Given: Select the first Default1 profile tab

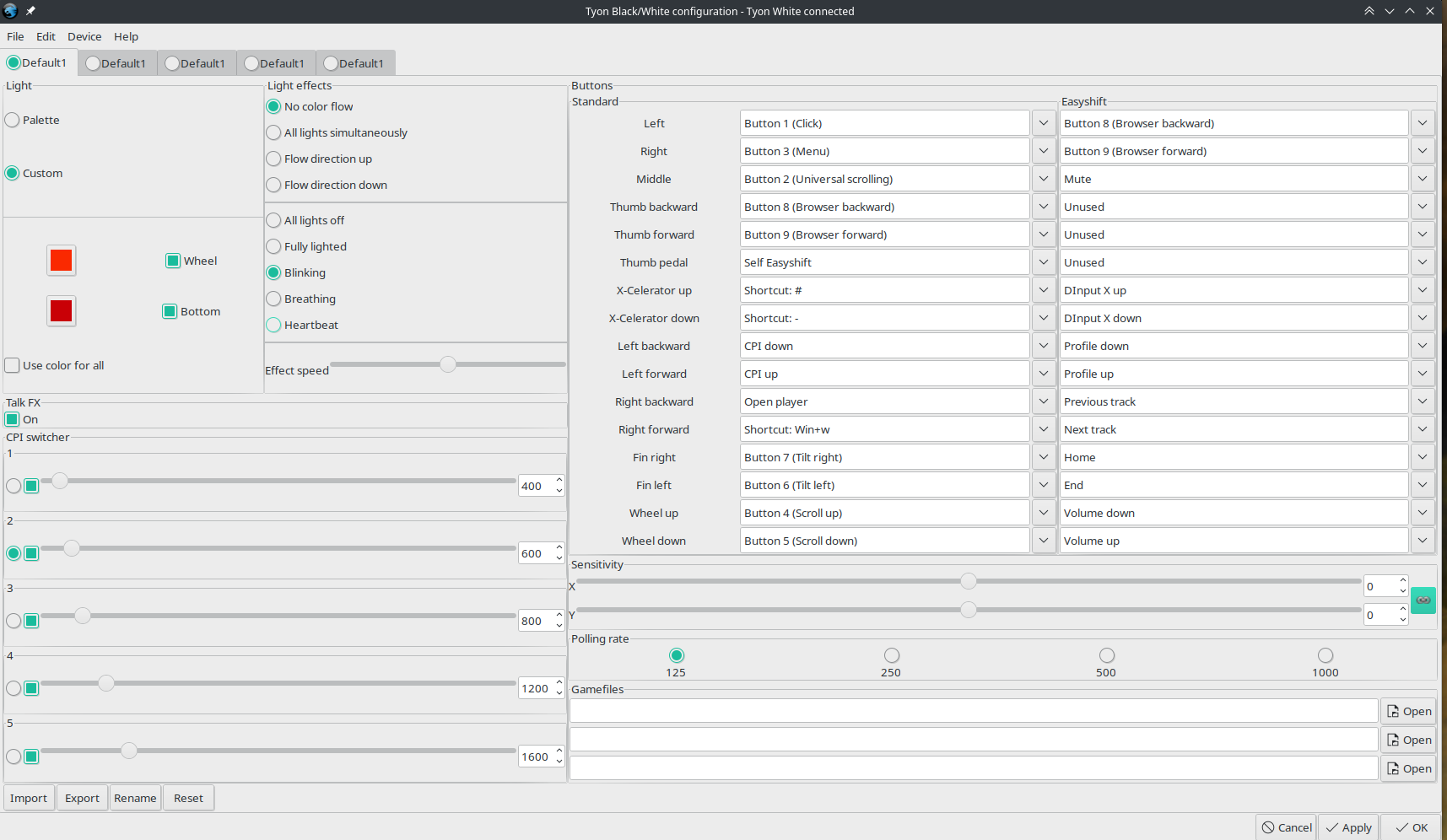Looking at the screenshot, I should pyautogui.click(x=39, y=63).
